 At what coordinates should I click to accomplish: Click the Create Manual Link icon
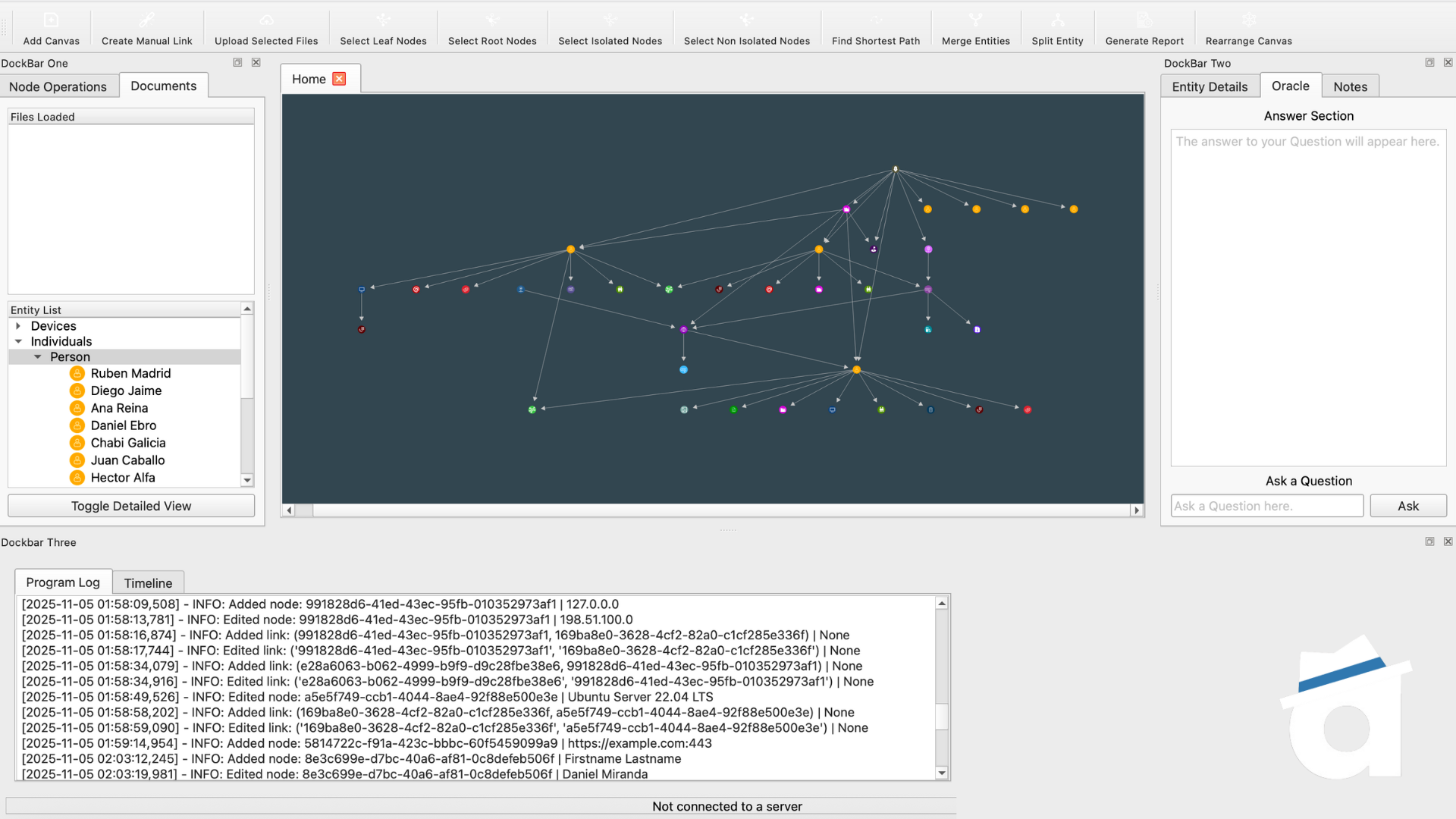(x=146, y=20)
